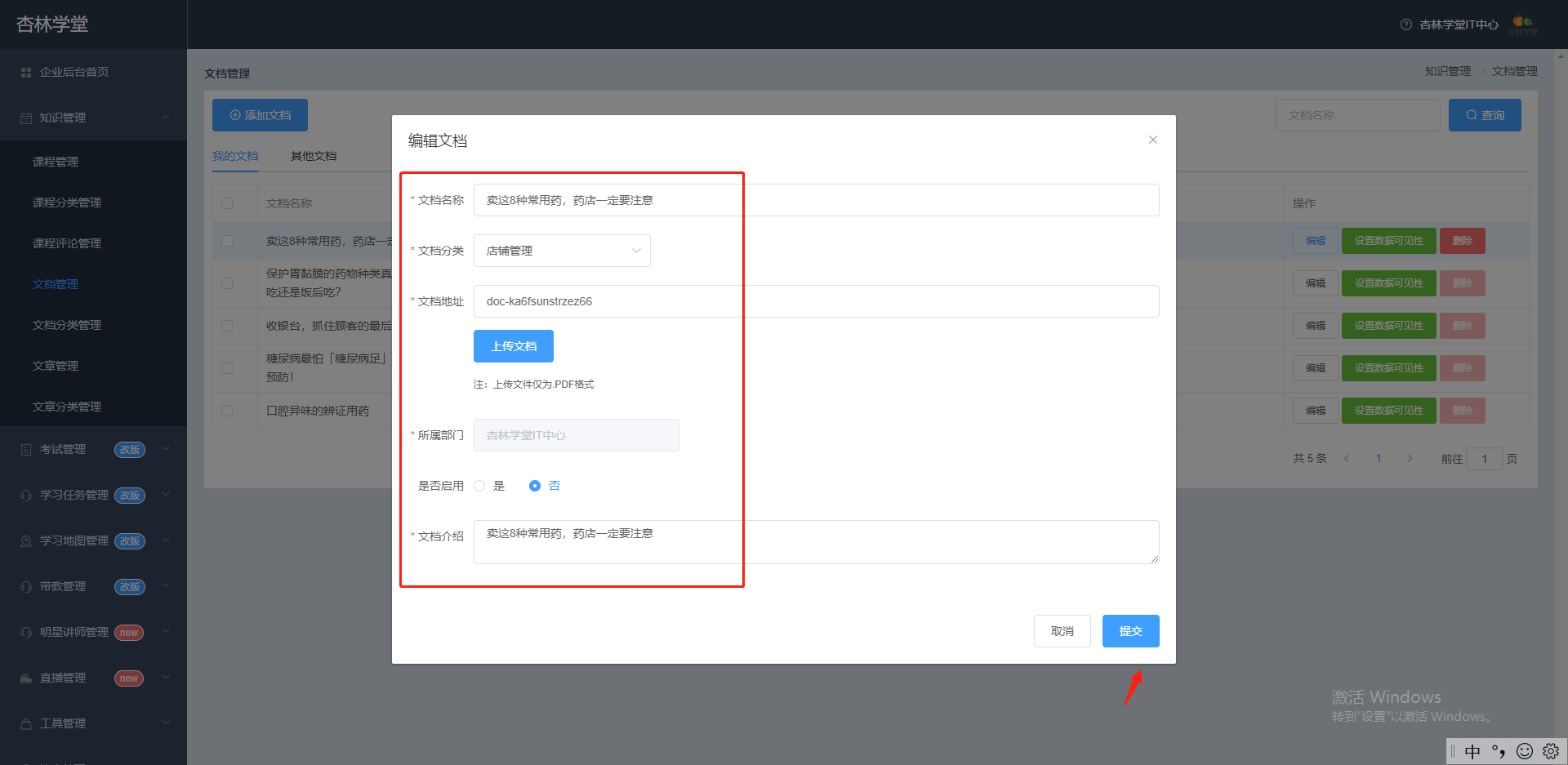The height and width of the screenshot is (765, 1568).
Task: Click the 工具管理 sidebar icon
Action: (26, 724)
